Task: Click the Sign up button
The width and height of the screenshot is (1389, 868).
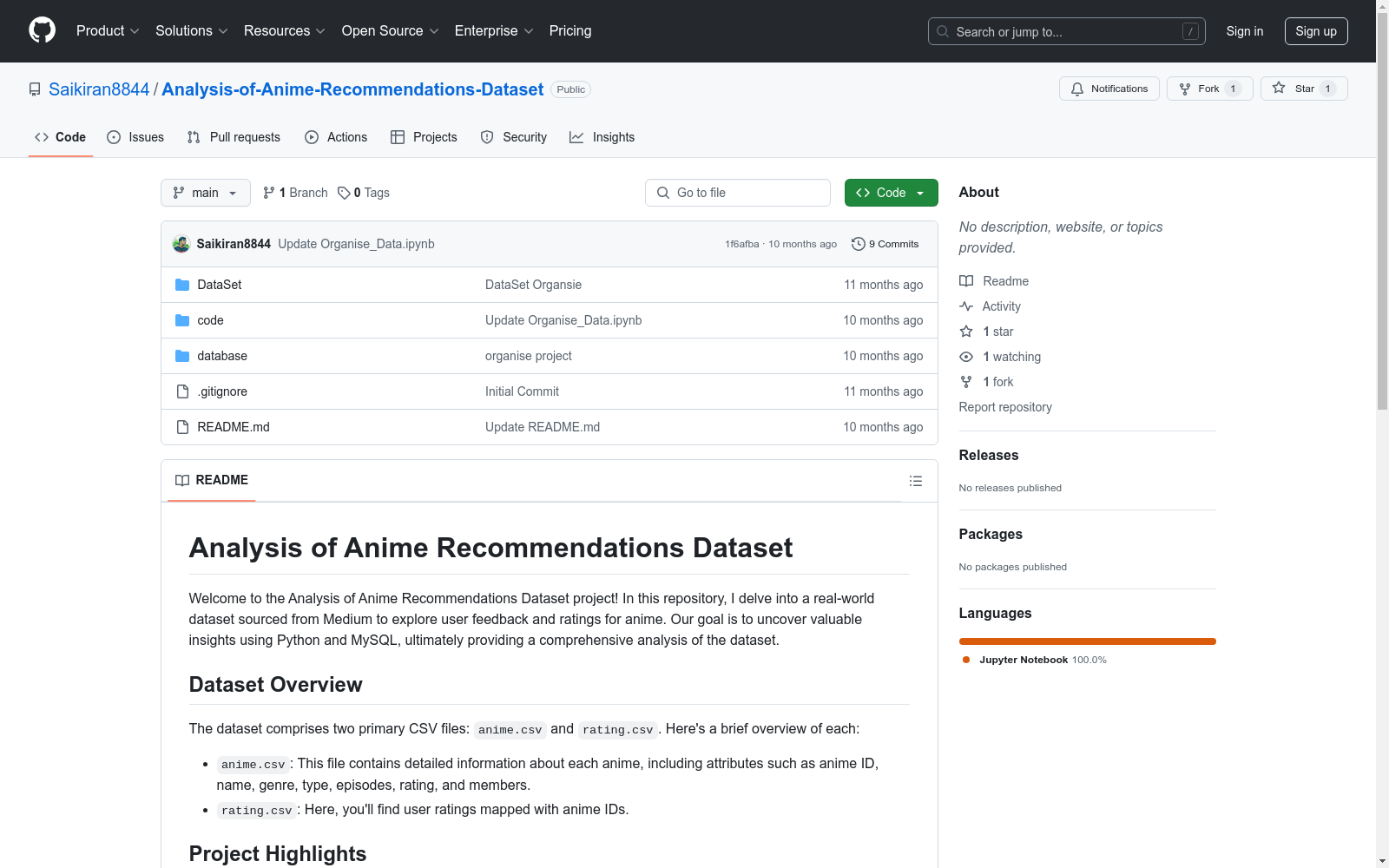Action: [1316, 31]
